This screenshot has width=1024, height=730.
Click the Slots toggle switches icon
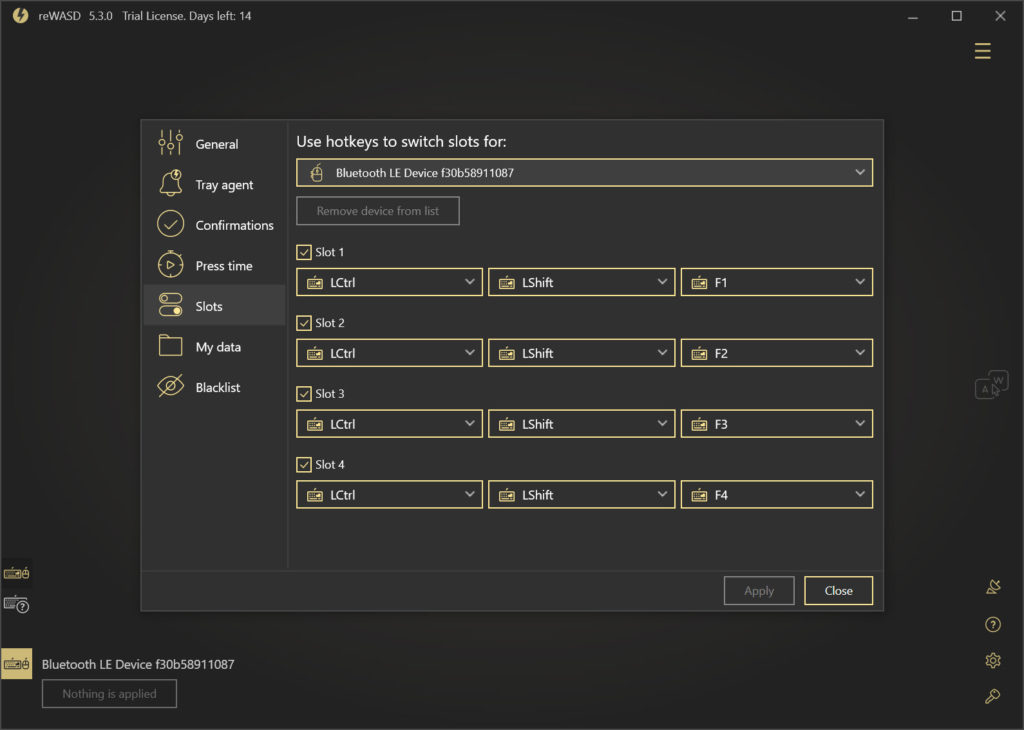tap(170, 305)
